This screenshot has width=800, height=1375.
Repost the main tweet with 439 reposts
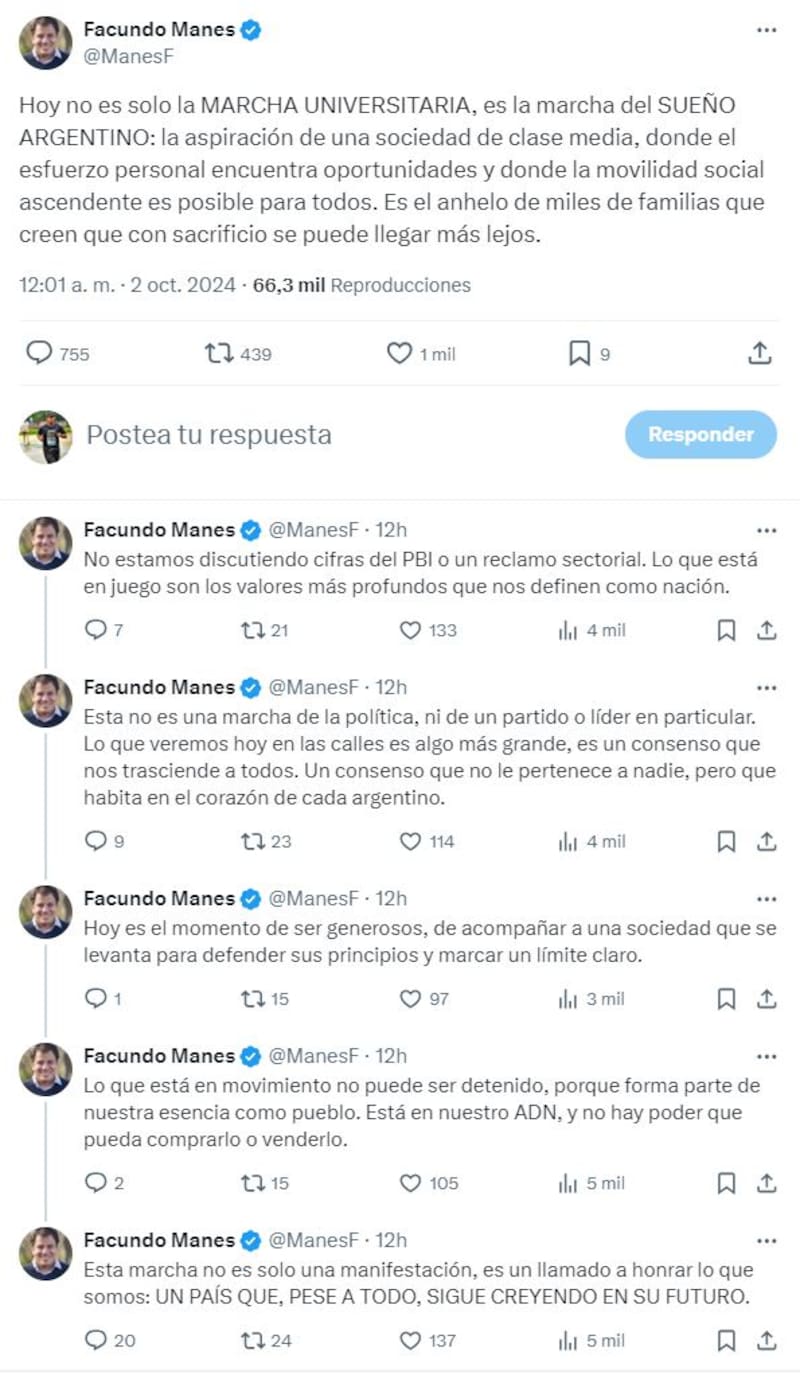pos(217,353)
